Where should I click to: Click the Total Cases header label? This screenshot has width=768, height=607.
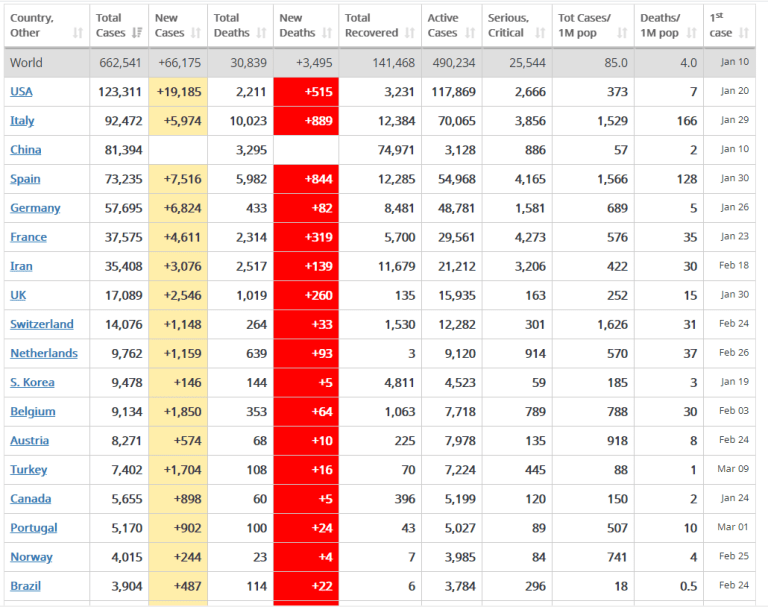[111, 25]
